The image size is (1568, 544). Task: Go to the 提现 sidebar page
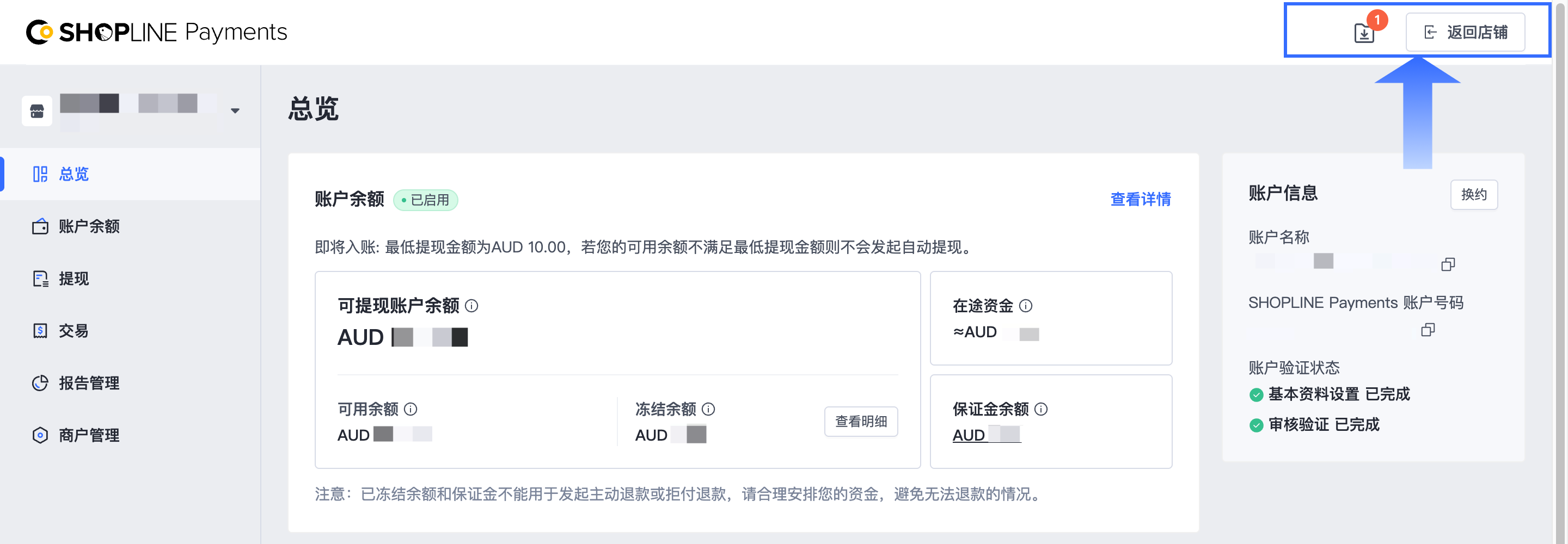coord(73,279)
